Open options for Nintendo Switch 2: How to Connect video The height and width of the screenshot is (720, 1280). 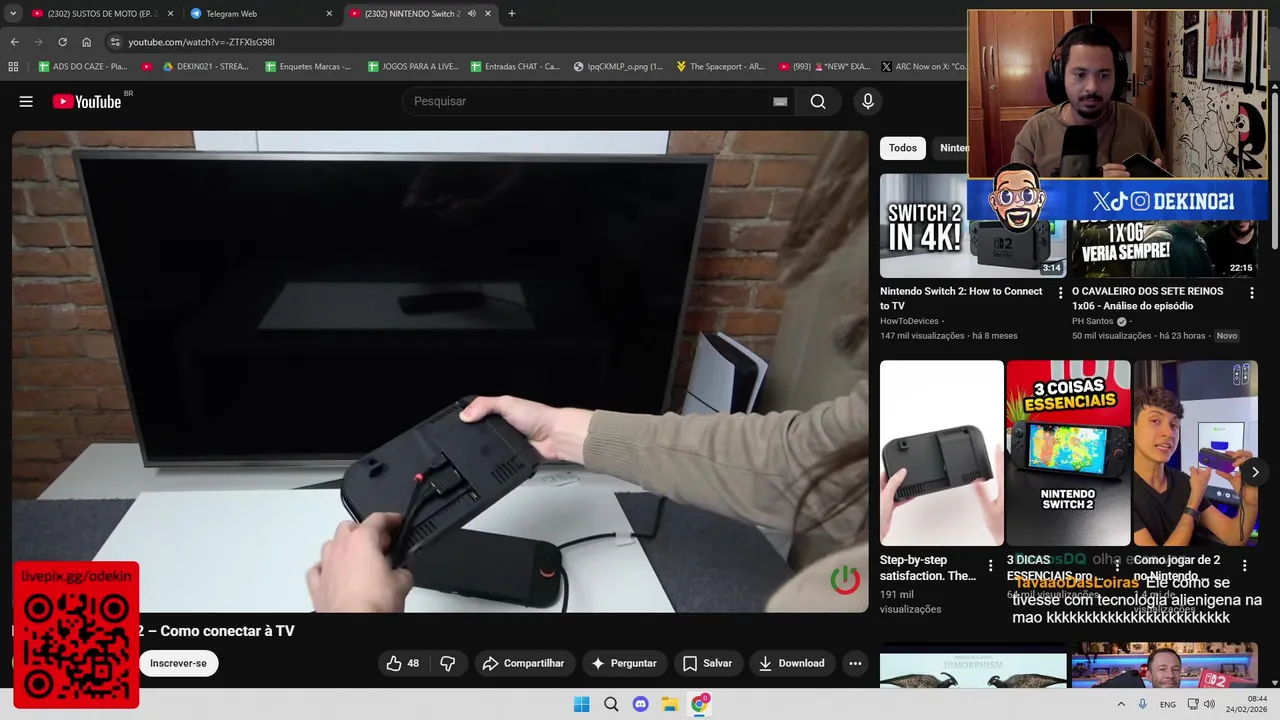[1060, 293]
